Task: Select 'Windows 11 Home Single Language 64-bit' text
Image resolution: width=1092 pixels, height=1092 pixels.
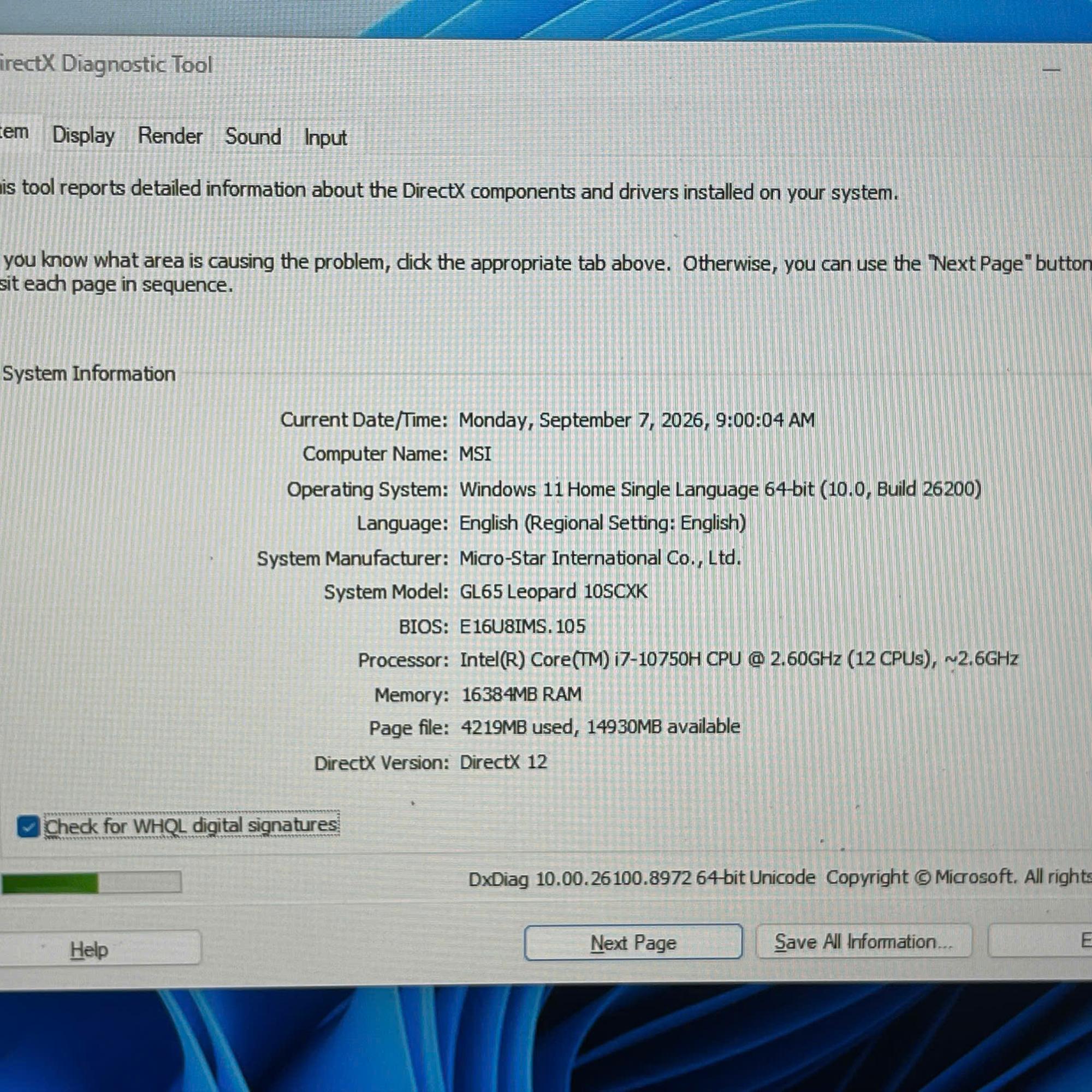Action: (637, 489)
